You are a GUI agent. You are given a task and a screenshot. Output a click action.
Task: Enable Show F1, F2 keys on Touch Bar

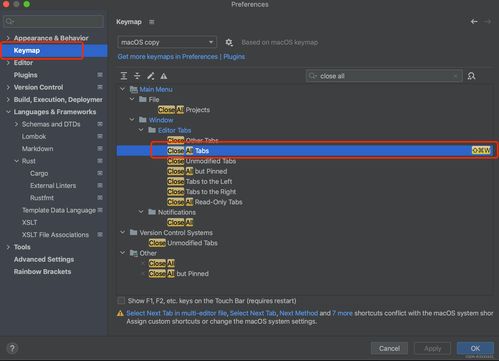tap(121, 301)
